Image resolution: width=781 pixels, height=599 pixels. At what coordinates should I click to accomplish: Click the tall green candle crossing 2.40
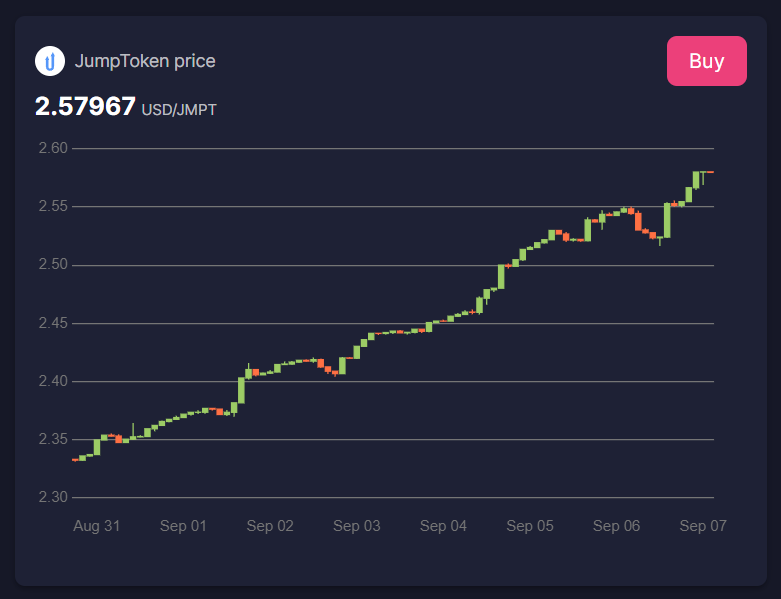(242, 390)
